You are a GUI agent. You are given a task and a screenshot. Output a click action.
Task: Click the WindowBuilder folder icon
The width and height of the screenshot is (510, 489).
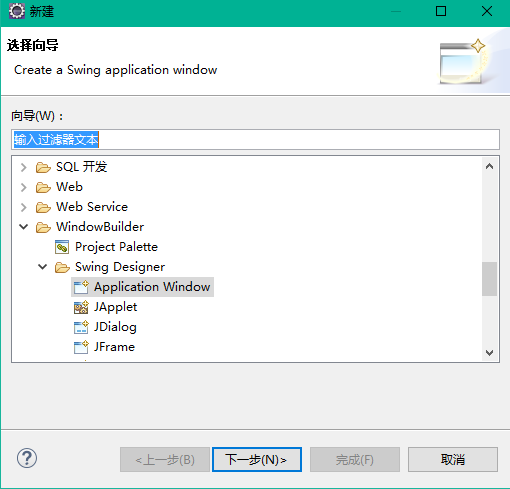pyautogui.click(x=43, y=227)
